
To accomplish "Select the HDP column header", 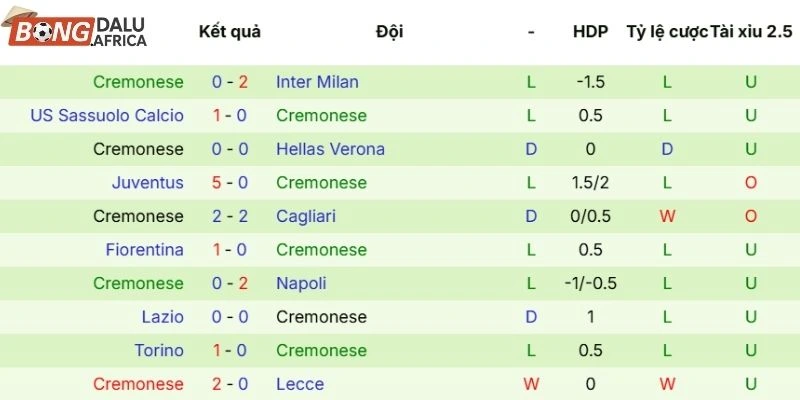I will [x=590, y=31].
